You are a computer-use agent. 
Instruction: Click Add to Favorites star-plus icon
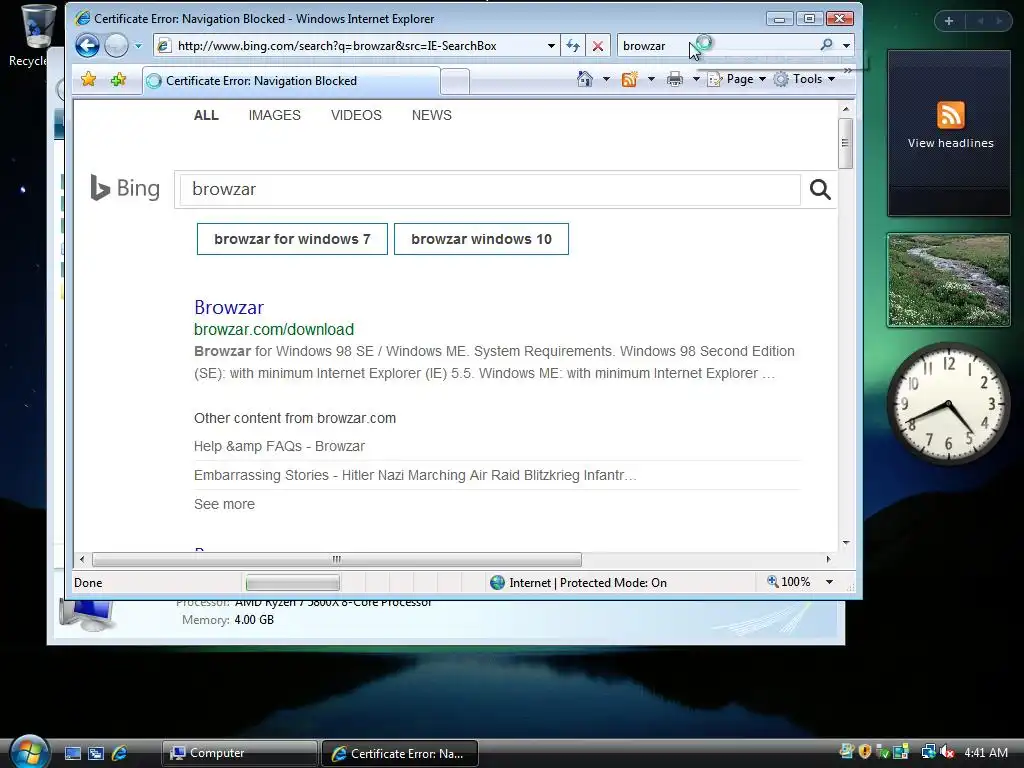click(118, 80)
